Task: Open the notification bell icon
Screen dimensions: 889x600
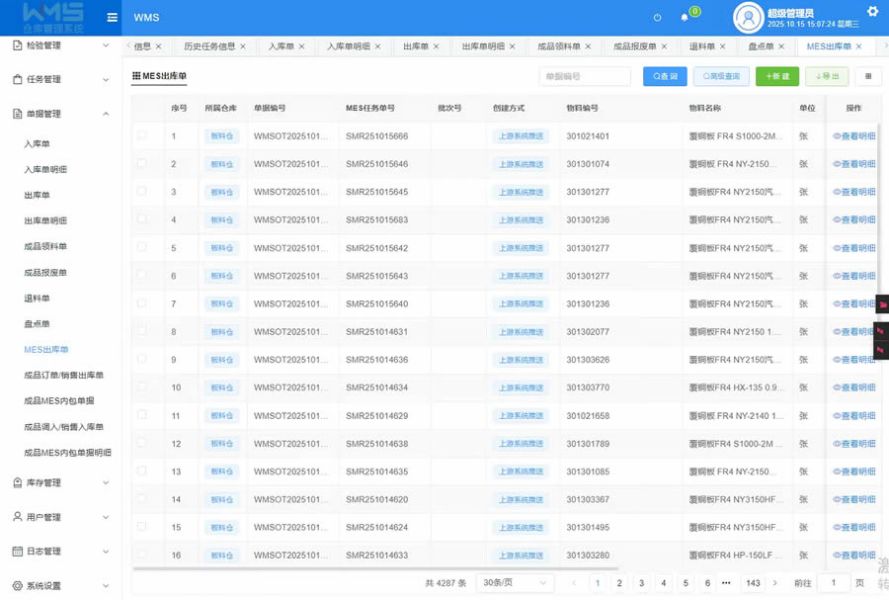Action: tap(684, 18)
